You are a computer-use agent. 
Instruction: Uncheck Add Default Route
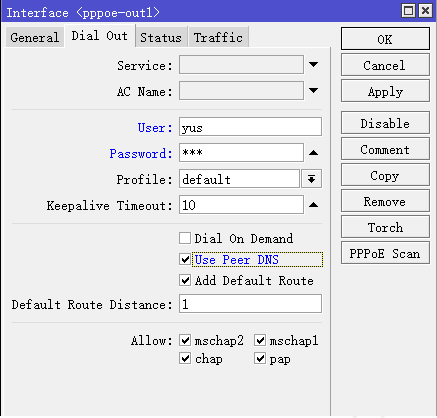(x=185, y=280)
